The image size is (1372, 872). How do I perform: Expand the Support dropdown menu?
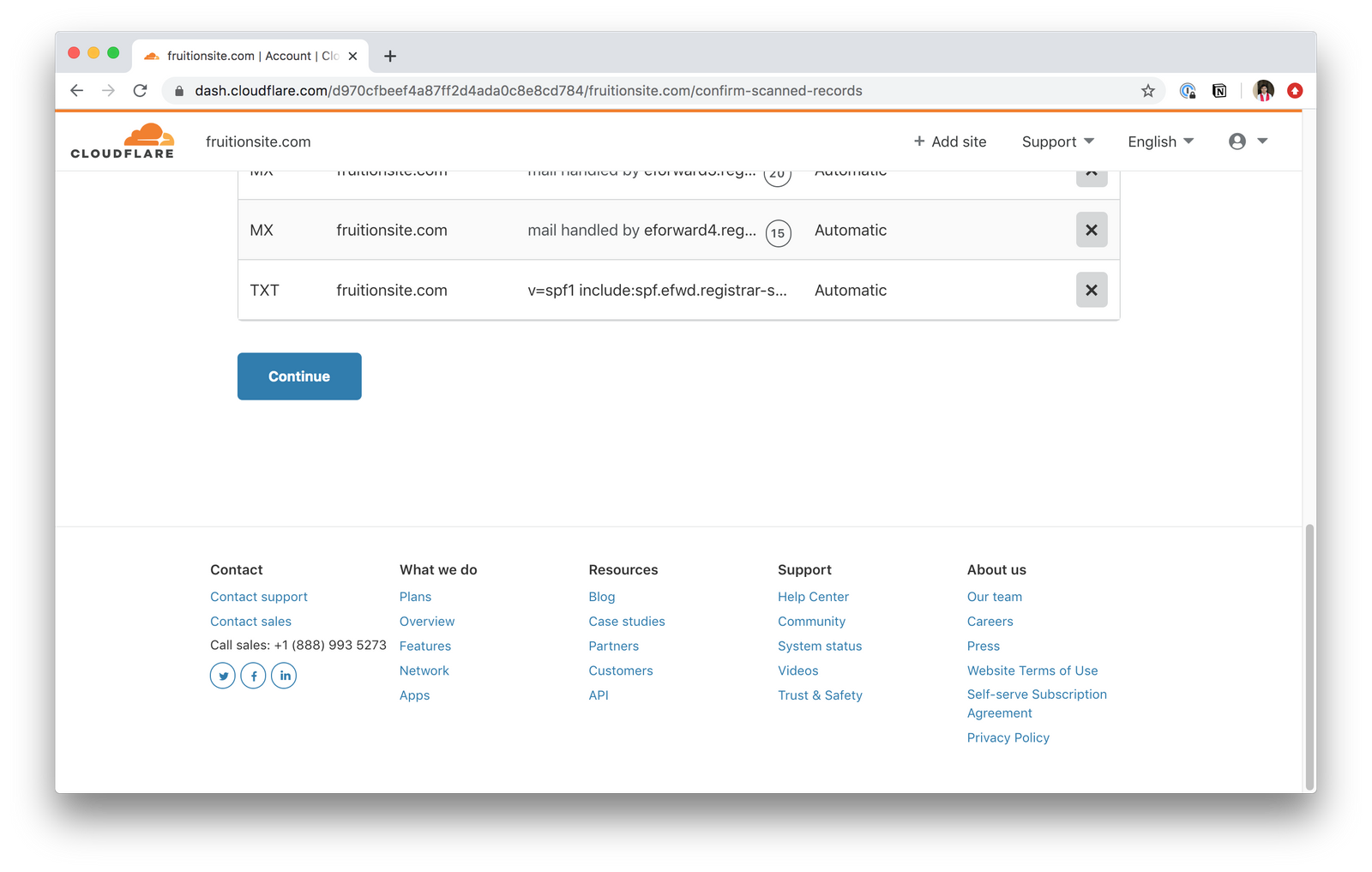click(x=1057, y=141)
